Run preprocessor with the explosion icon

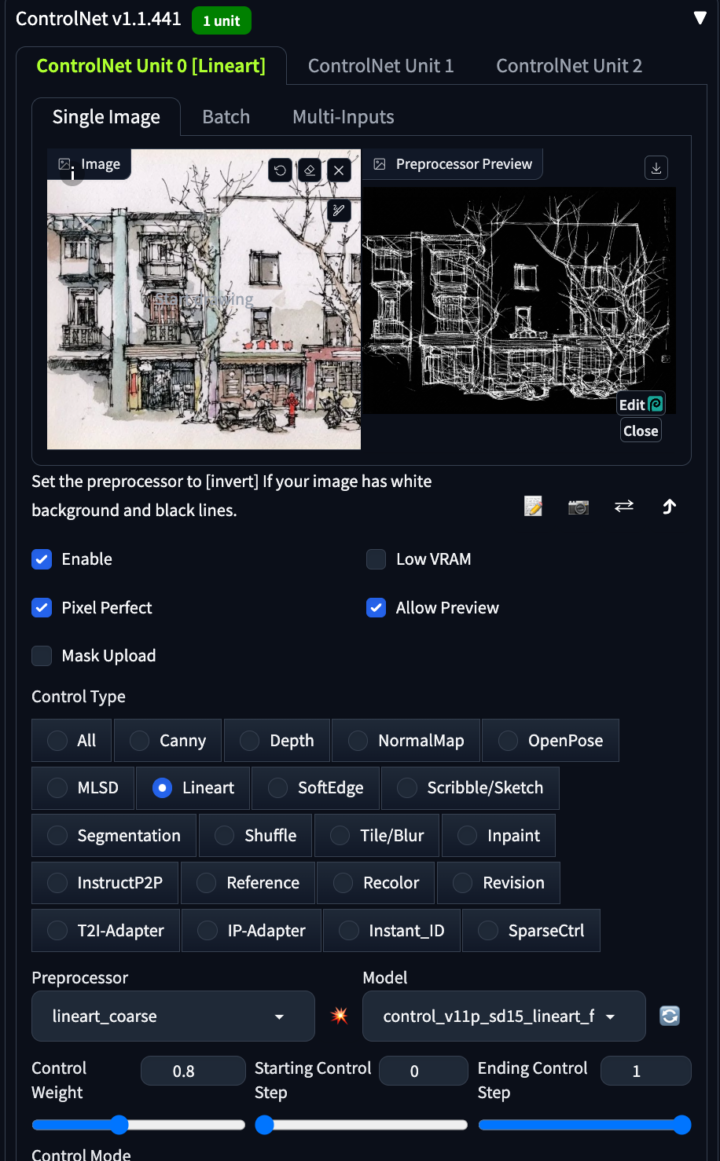coord(340,1016)
